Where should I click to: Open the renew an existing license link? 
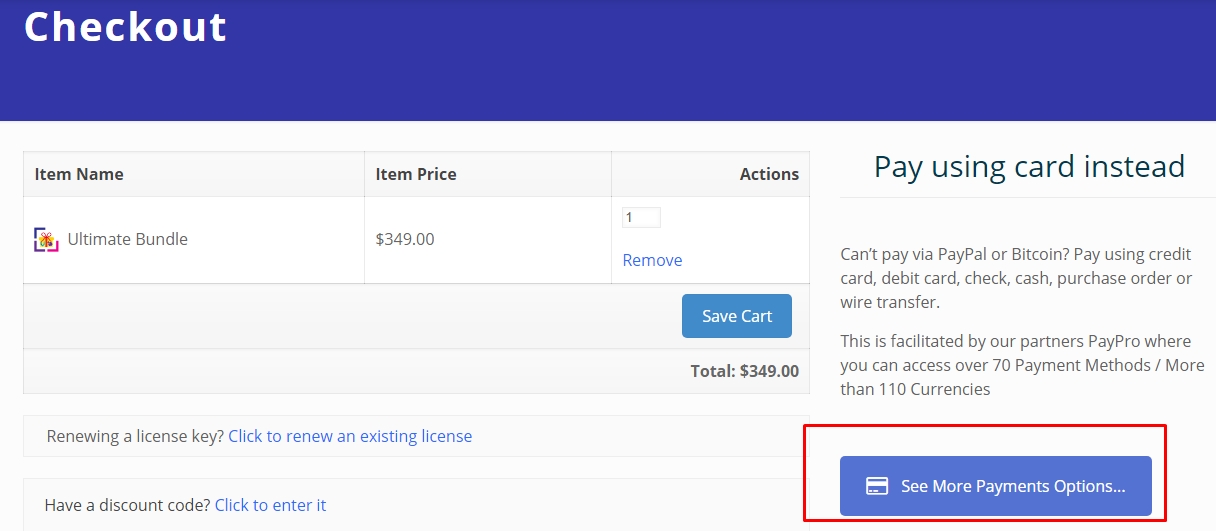tap(350, 436)
